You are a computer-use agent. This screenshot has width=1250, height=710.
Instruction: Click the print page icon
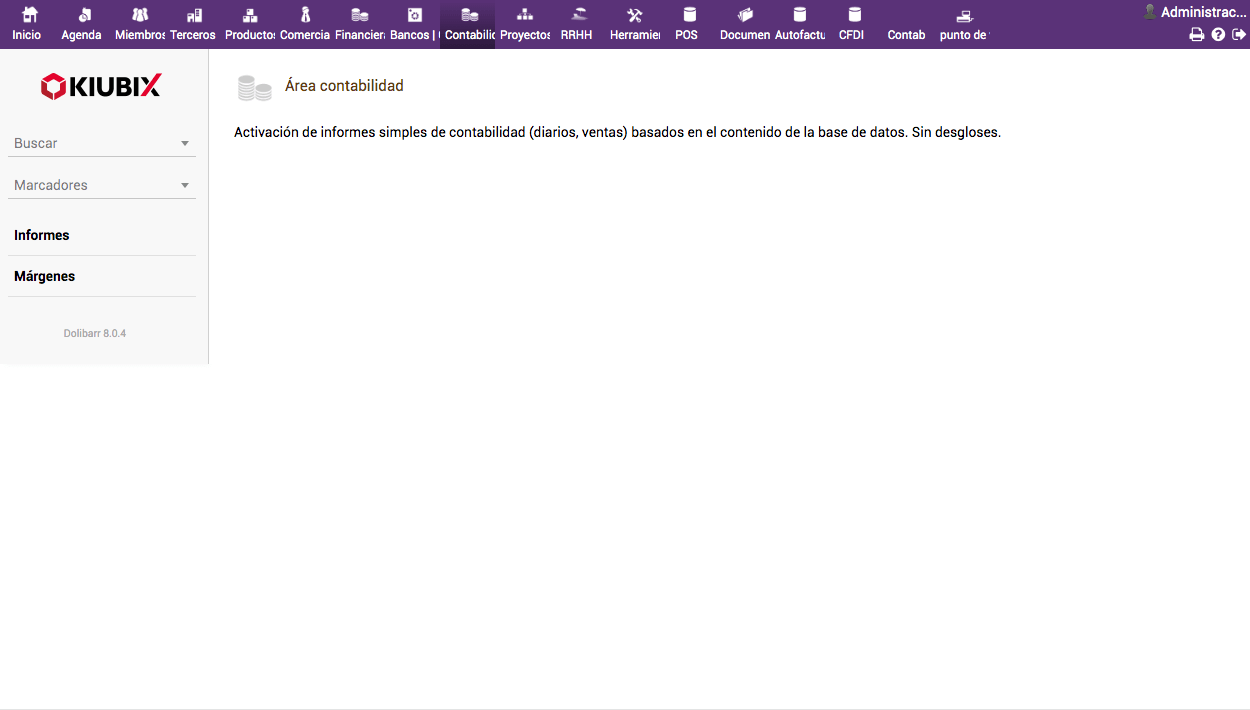tap(1196, 35)
